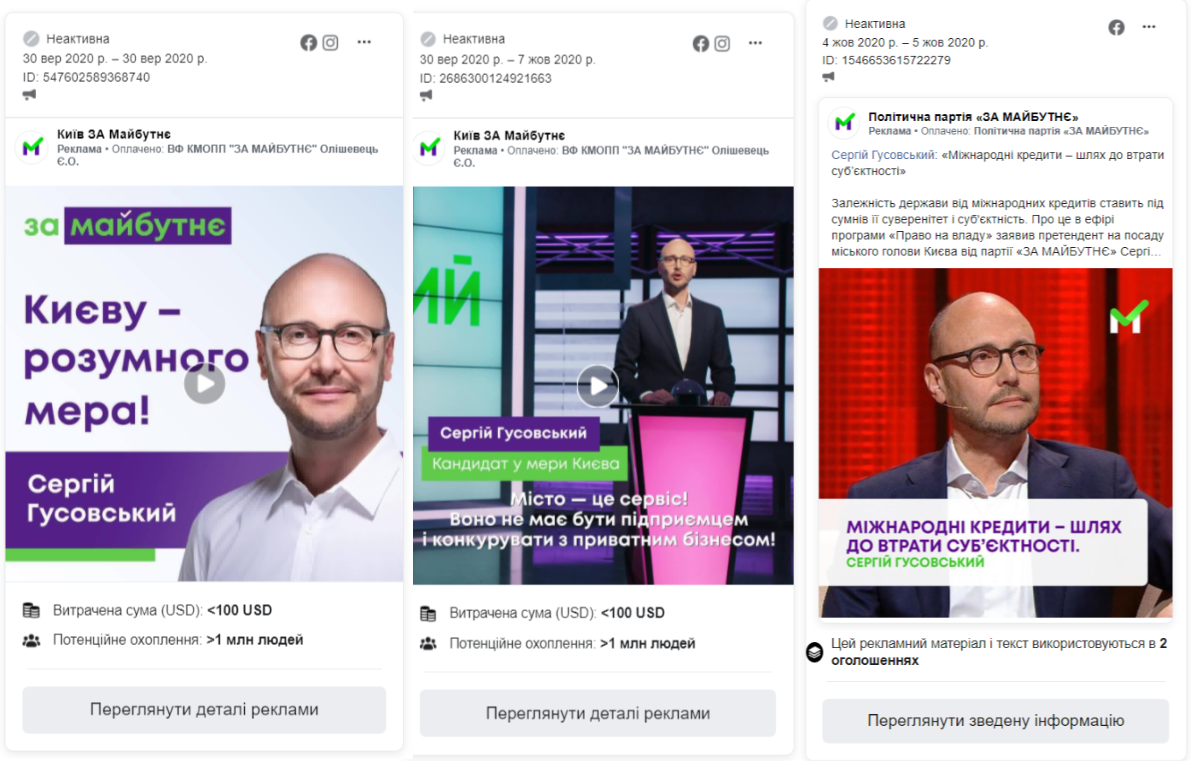
Task: Click the 'Міжнародні кредити' ad image
Action: tap(995, 442)
